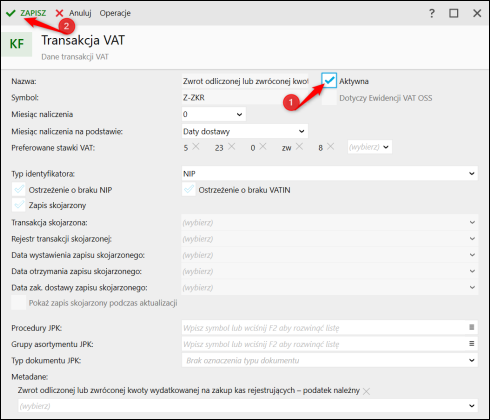Click the KF logo tile

[x=17, y=44]
